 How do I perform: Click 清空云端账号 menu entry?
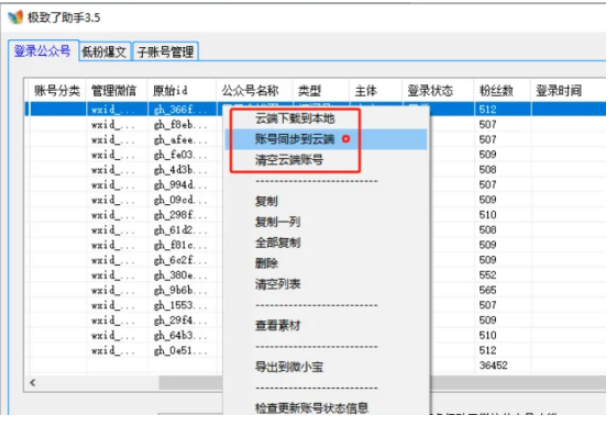(291, 159)
